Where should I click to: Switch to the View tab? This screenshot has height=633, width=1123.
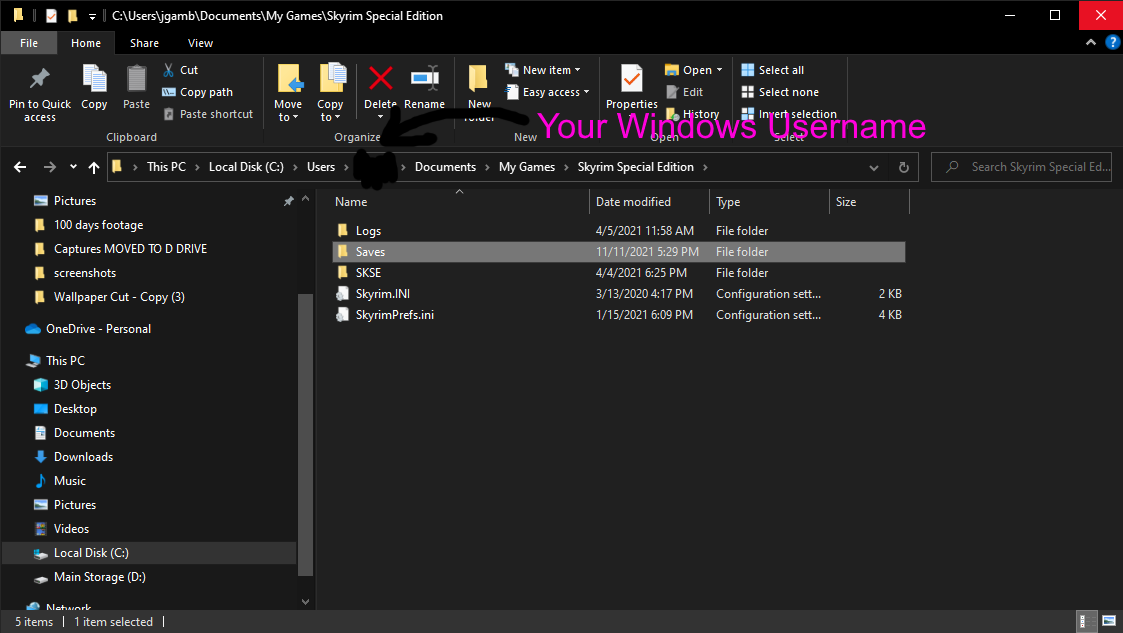(200, 43)
